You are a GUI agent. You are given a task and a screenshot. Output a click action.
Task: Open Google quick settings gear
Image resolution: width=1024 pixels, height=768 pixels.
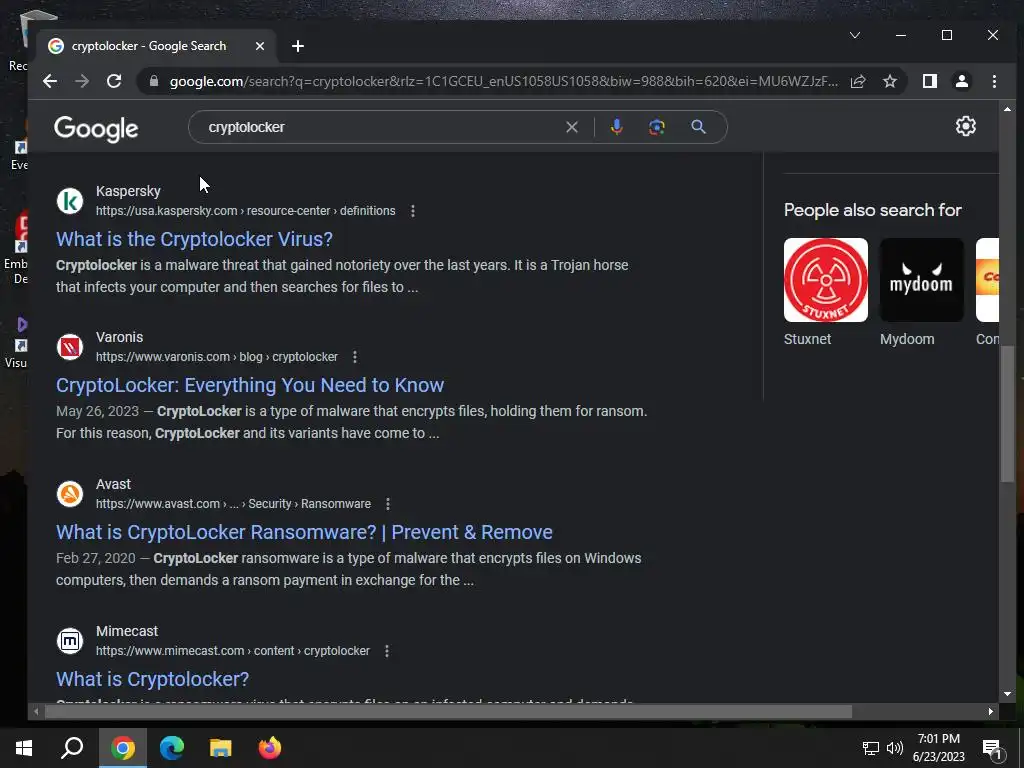tap(966, 126)
